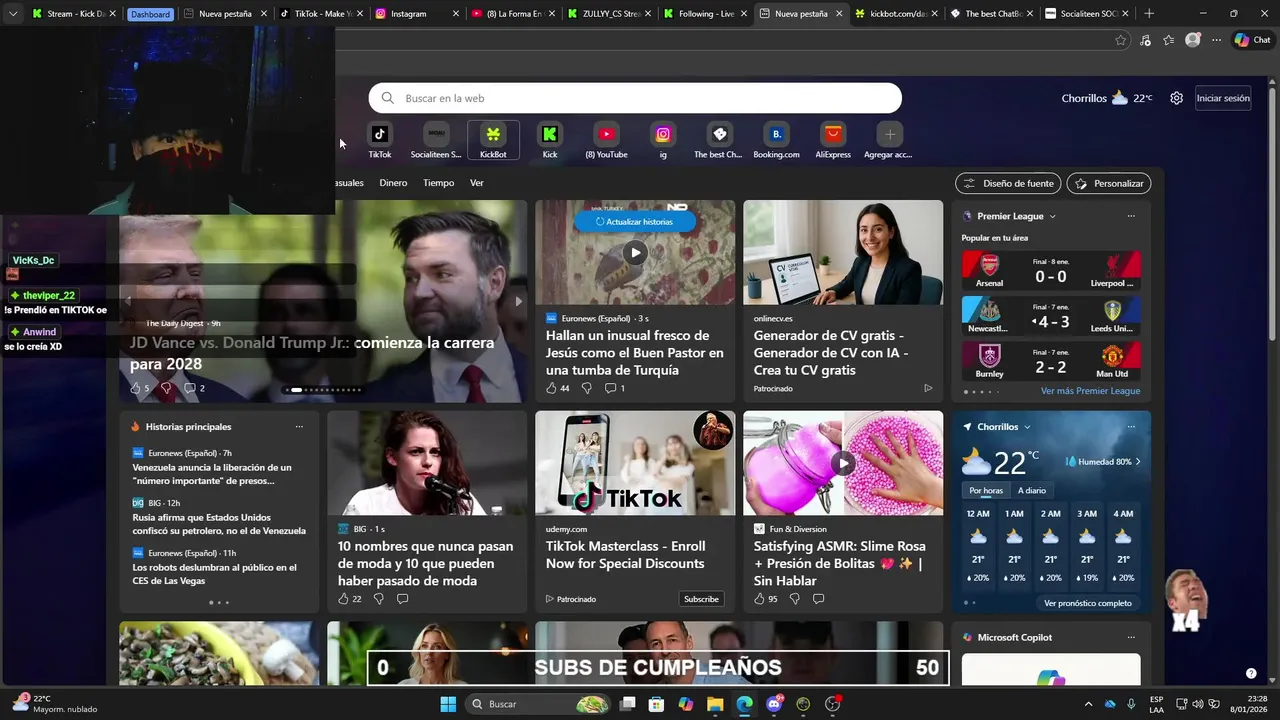This screenshot has height=720, width=1280.
Task: Switch to the Tiempo feed tab
Action: tap(438, 183)
